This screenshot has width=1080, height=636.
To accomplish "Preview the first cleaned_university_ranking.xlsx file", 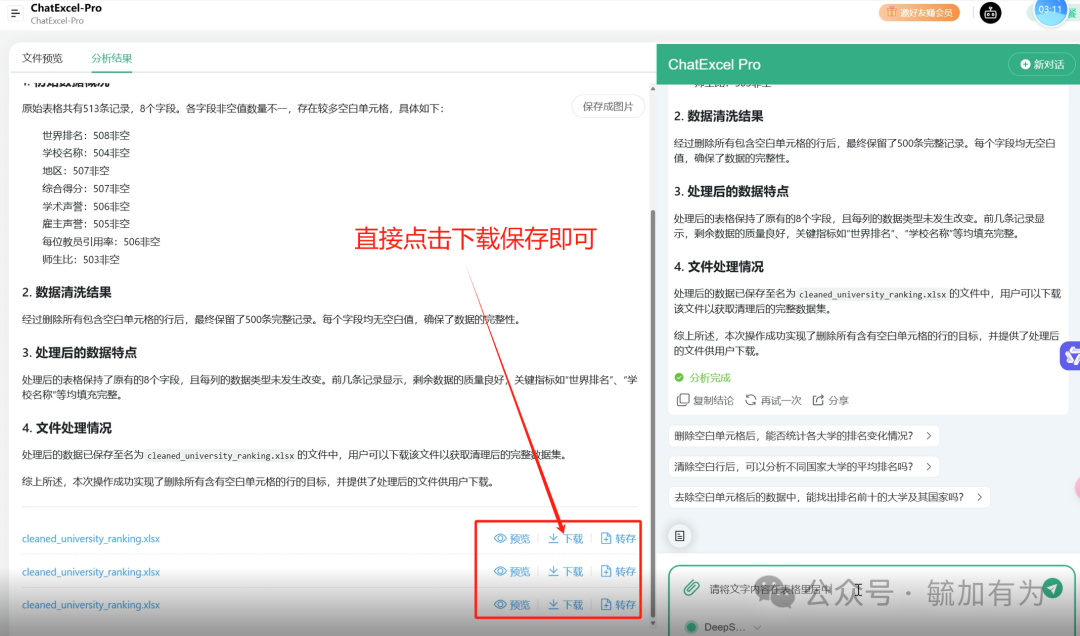I will point(512,538).
